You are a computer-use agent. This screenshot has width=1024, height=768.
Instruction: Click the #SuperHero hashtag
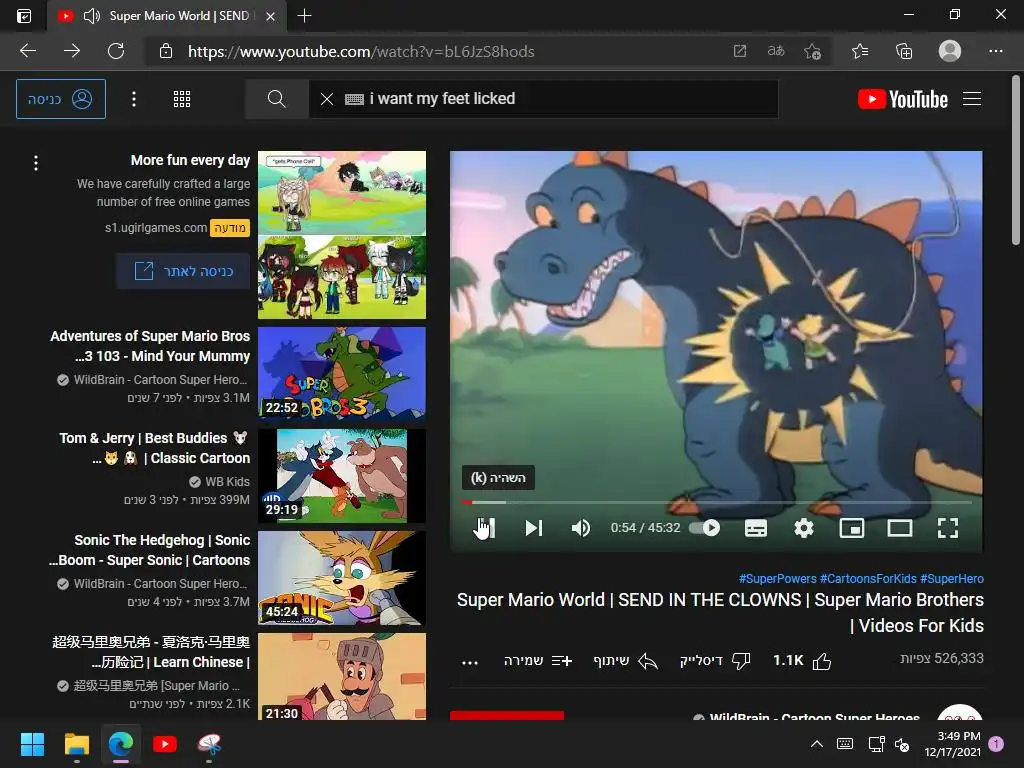[952, 579]
